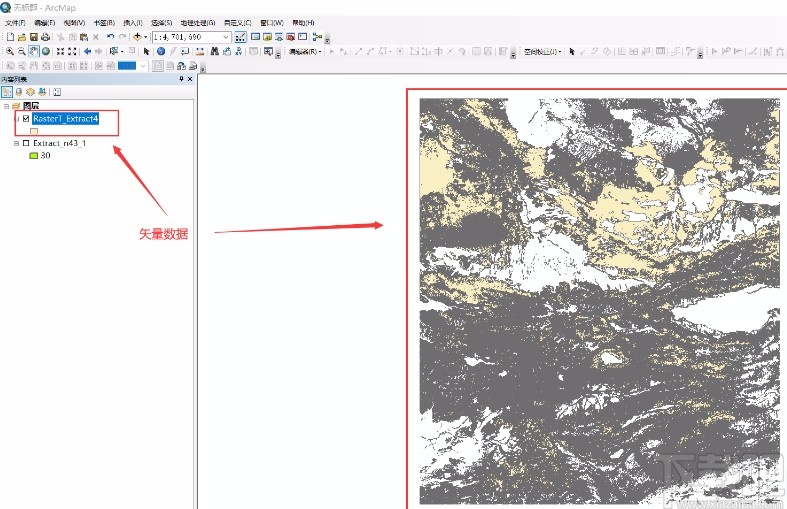The width and height of the screenshot is (787, 509).
Task: Open the Editor toolbar icon
Action: point(240,37)
